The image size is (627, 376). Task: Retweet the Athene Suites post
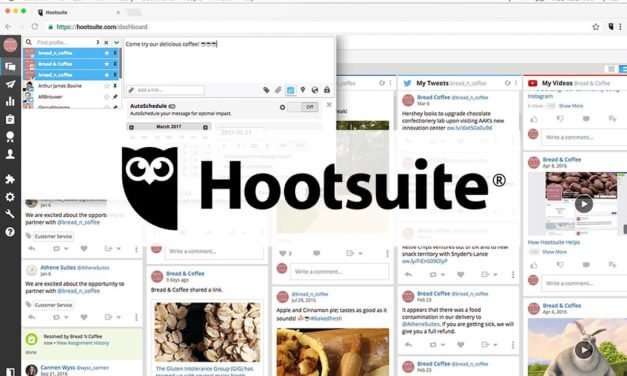click(56, 317)
